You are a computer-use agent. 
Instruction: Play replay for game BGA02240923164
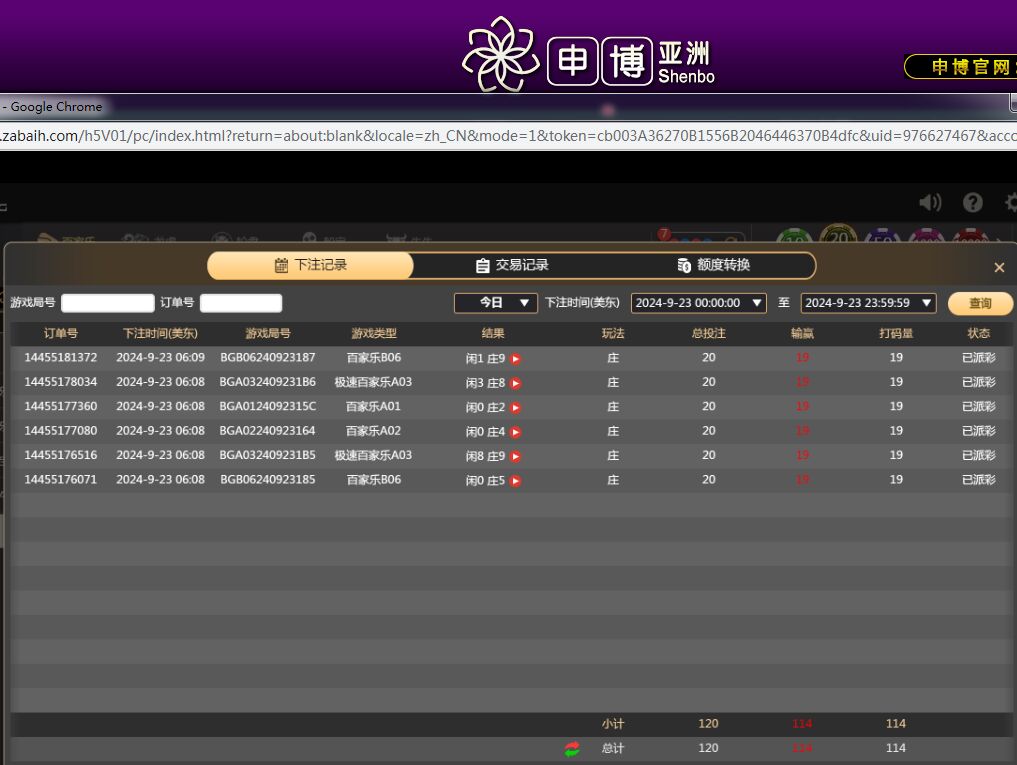516,432
